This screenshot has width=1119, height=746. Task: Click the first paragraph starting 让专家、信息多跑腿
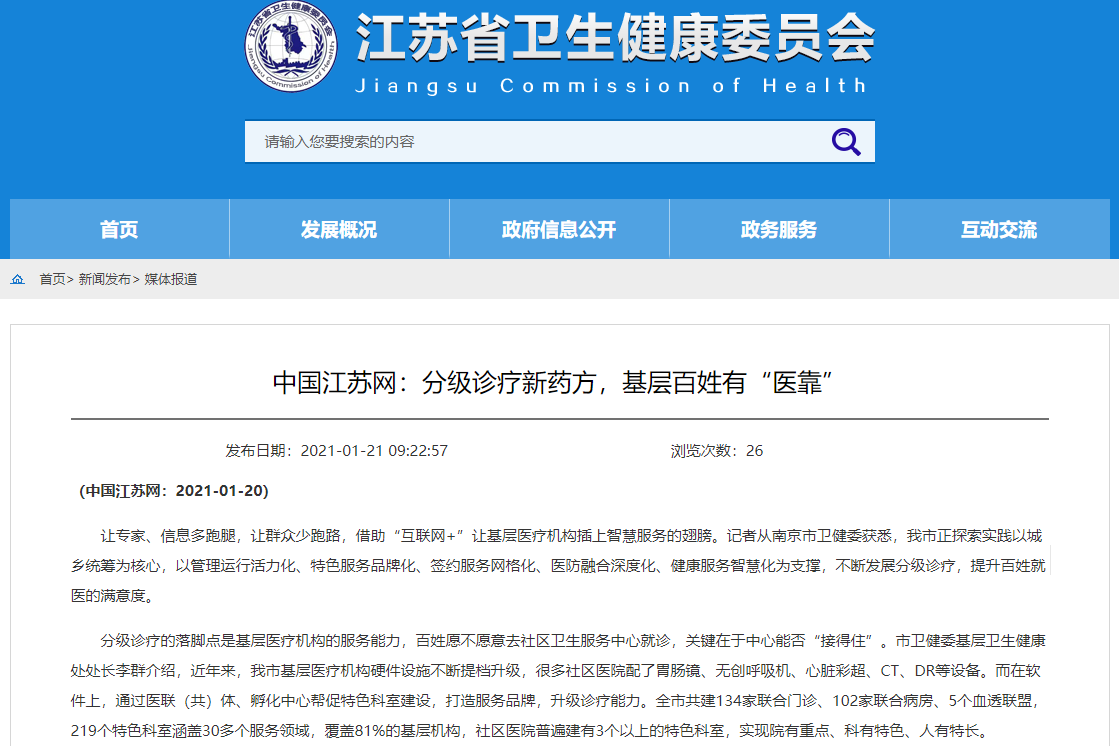click(559, 566)
